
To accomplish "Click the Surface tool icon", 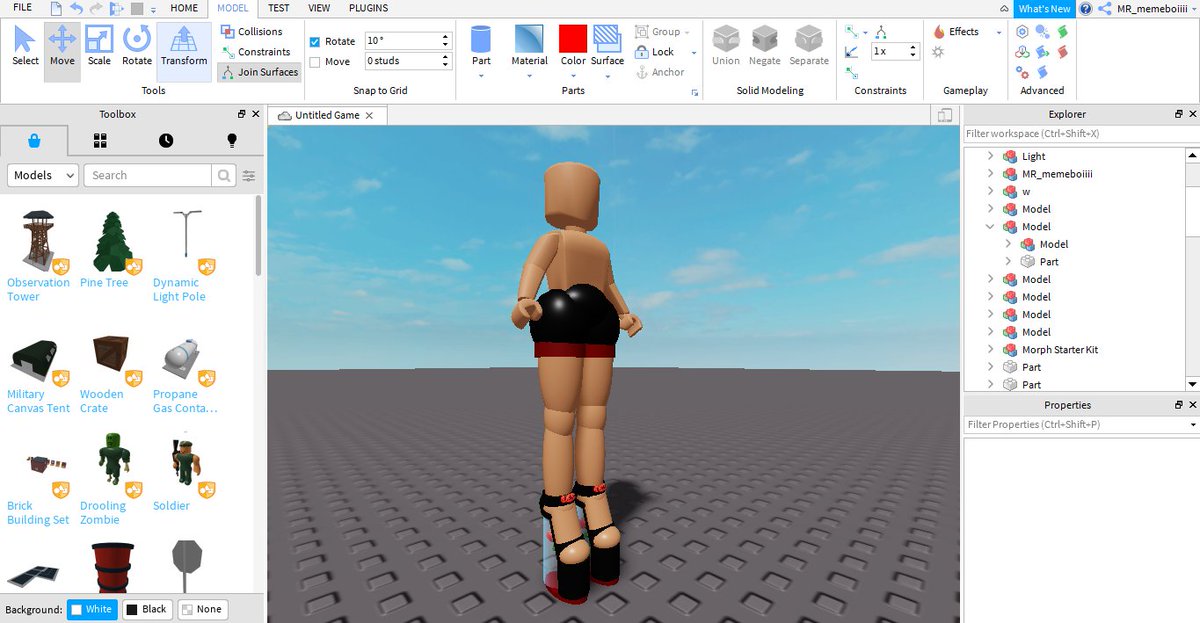I will click(x=607, y=39).
